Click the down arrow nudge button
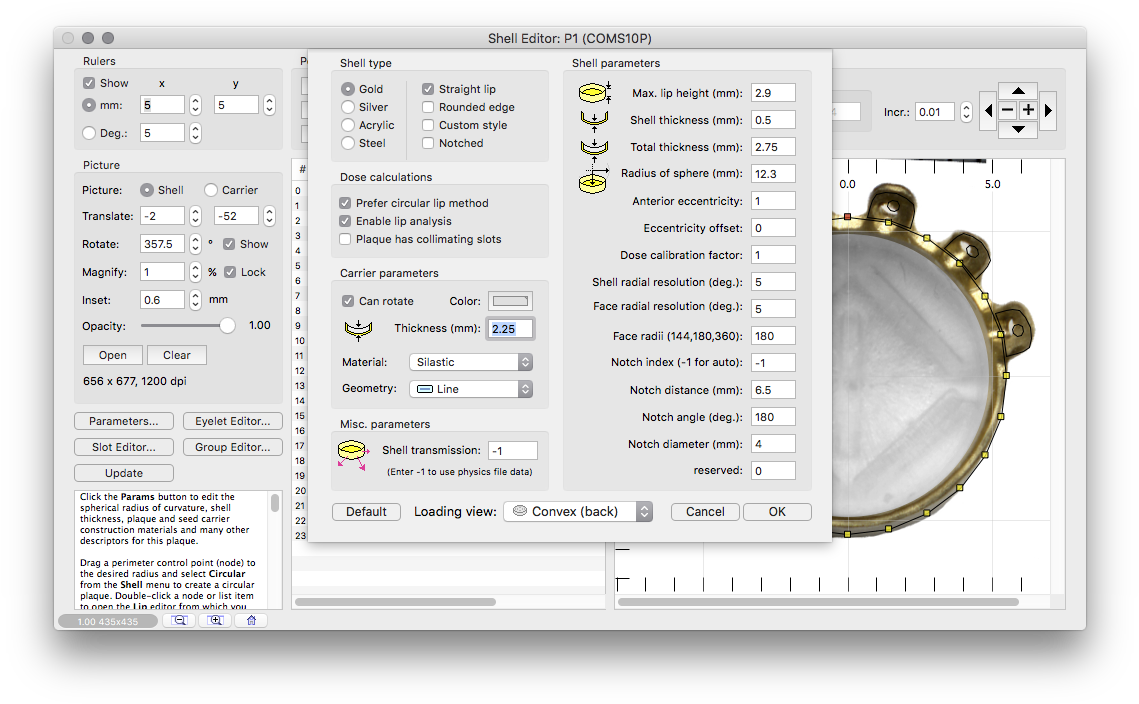The image size is (1139, 704). 1018,129
